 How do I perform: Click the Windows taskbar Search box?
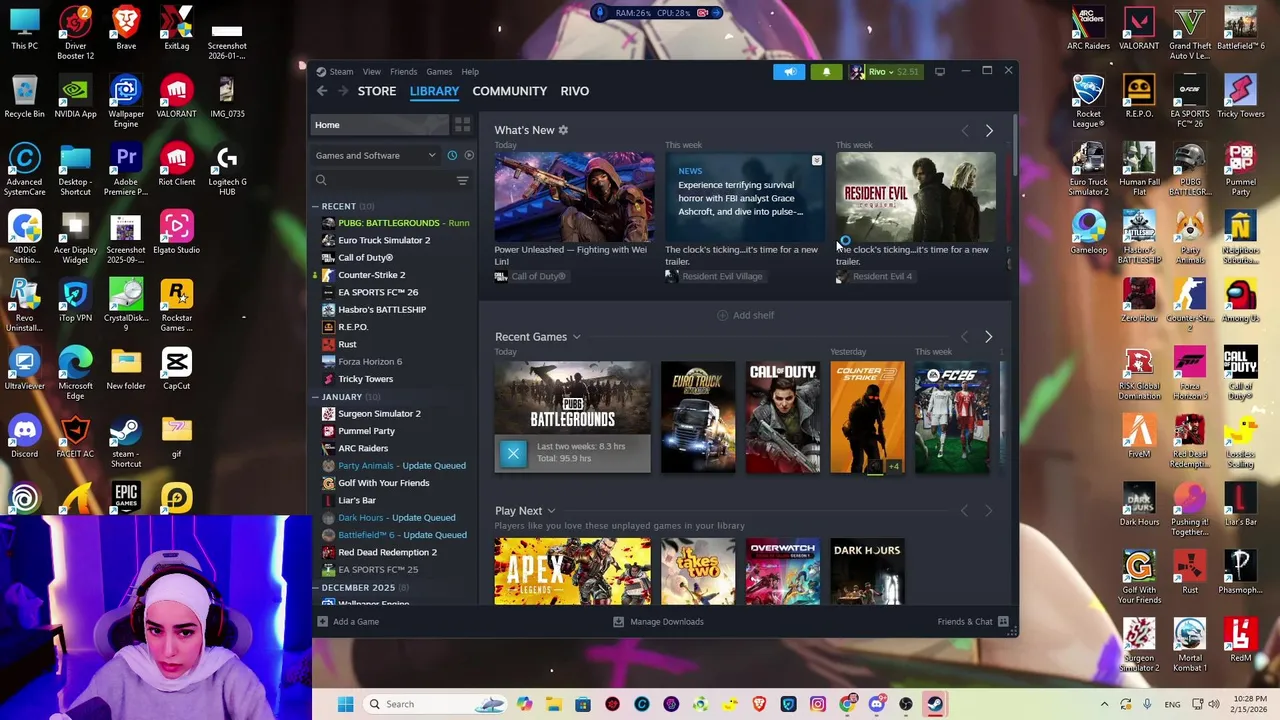coord(434,704)
